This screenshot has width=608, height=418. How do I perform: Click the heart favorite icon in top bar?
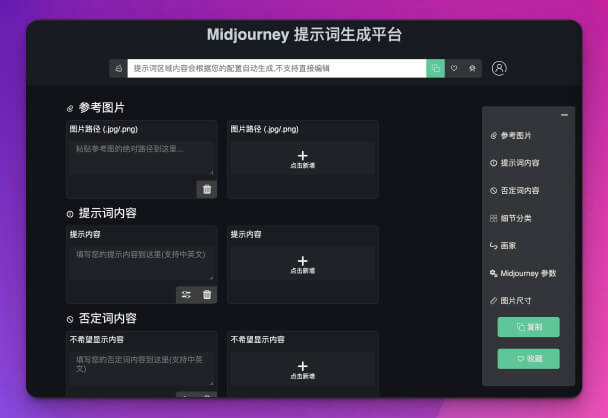coord(454,68)
